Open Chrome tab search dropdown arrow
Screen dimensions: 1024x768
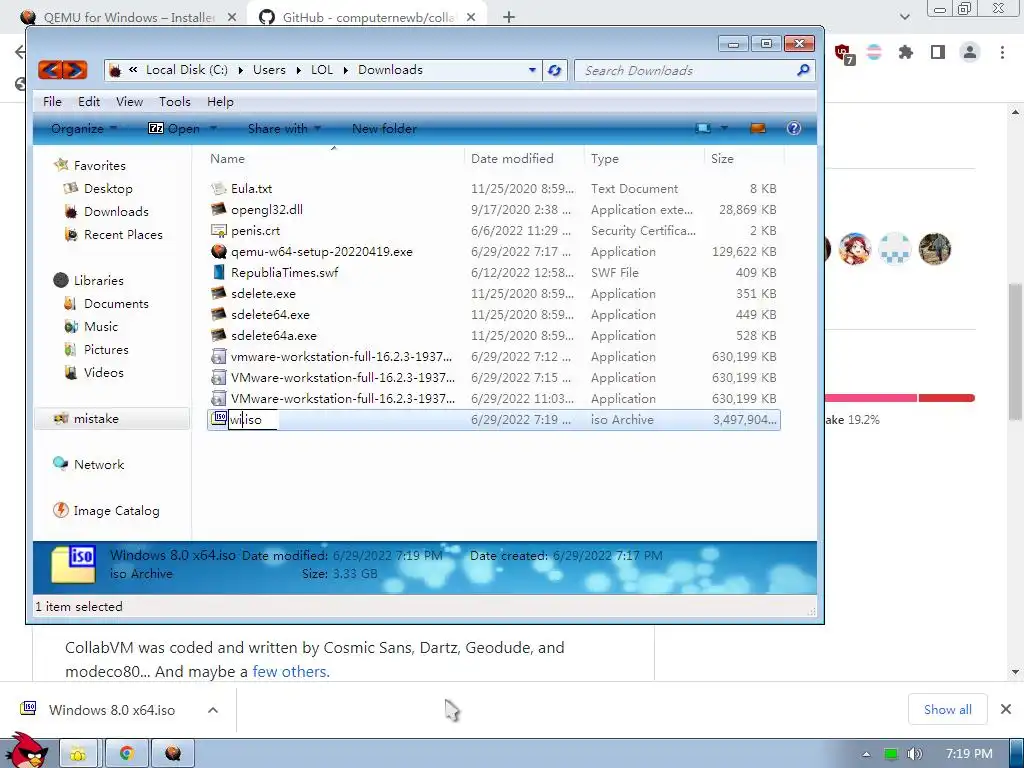904,17
